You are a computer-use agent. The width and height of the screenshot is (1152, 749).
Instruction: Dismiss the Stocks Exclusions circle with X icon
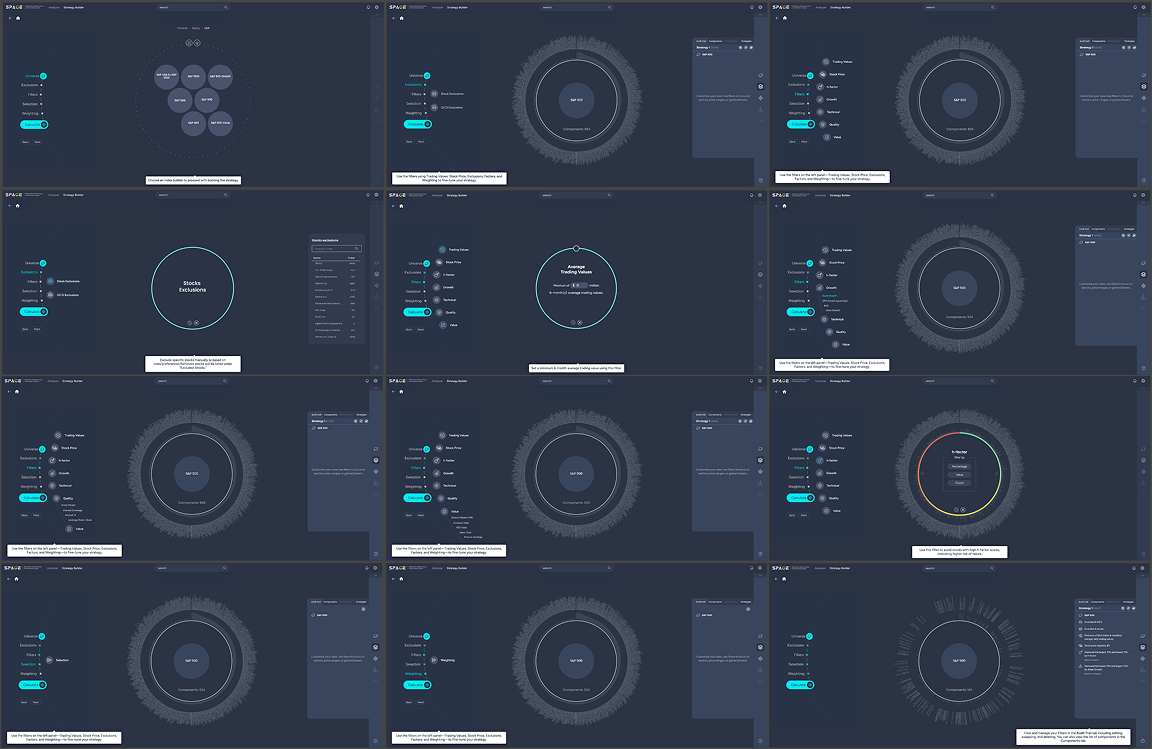[x=196, y=322]
